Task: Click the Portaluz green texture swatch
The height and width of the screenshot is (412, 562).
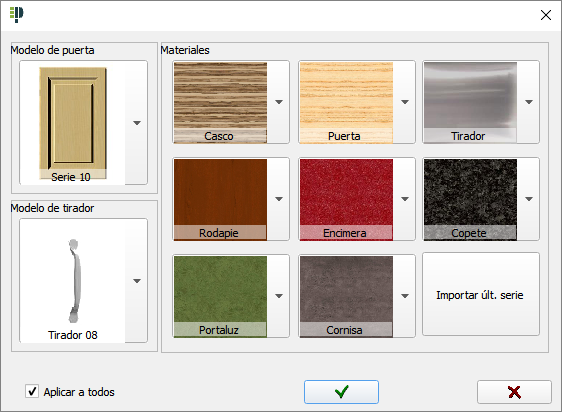Action: pyautogui.click(x=220, y=296)
